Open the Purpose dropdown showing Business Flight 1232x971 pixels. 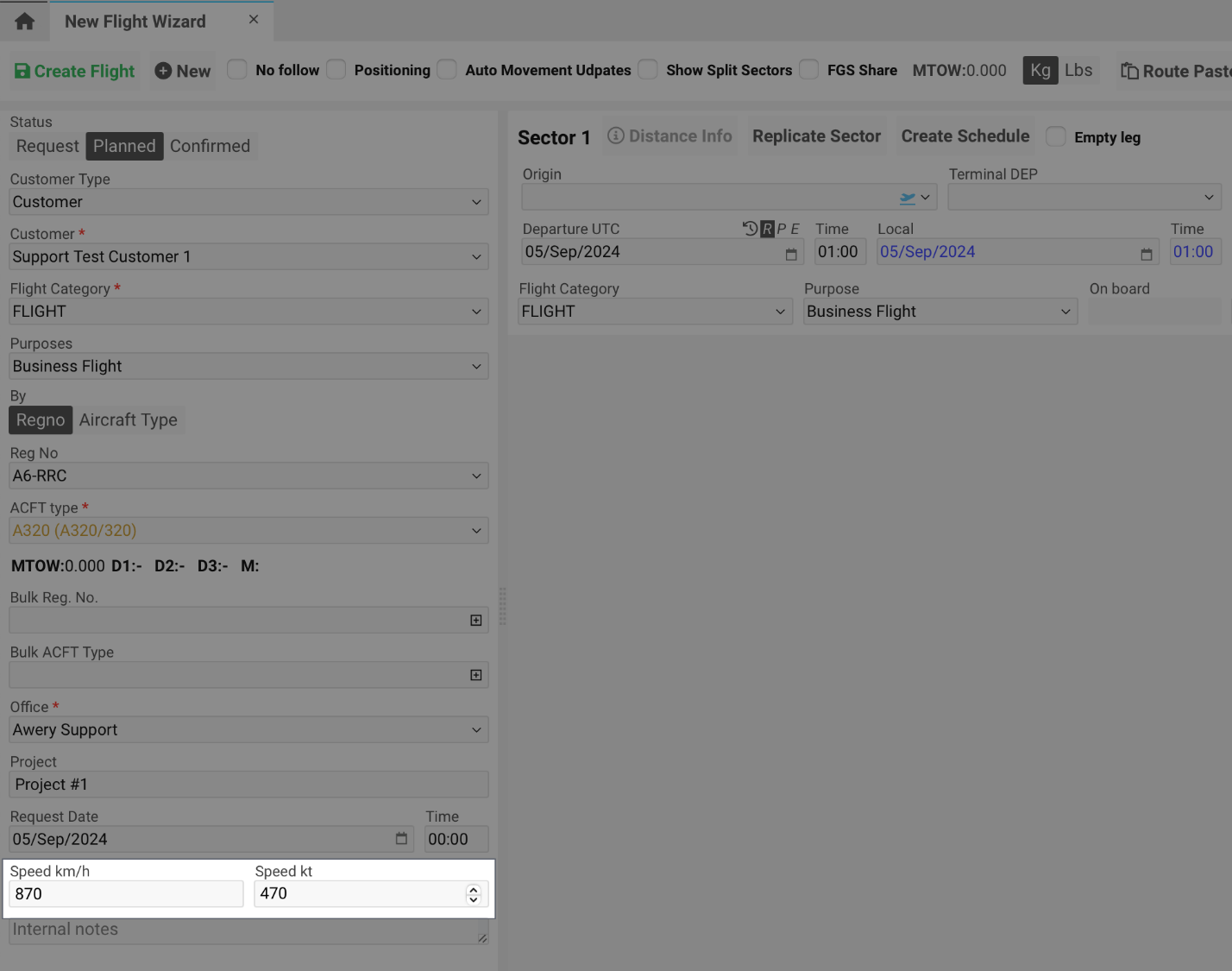tap(1067, 311)
